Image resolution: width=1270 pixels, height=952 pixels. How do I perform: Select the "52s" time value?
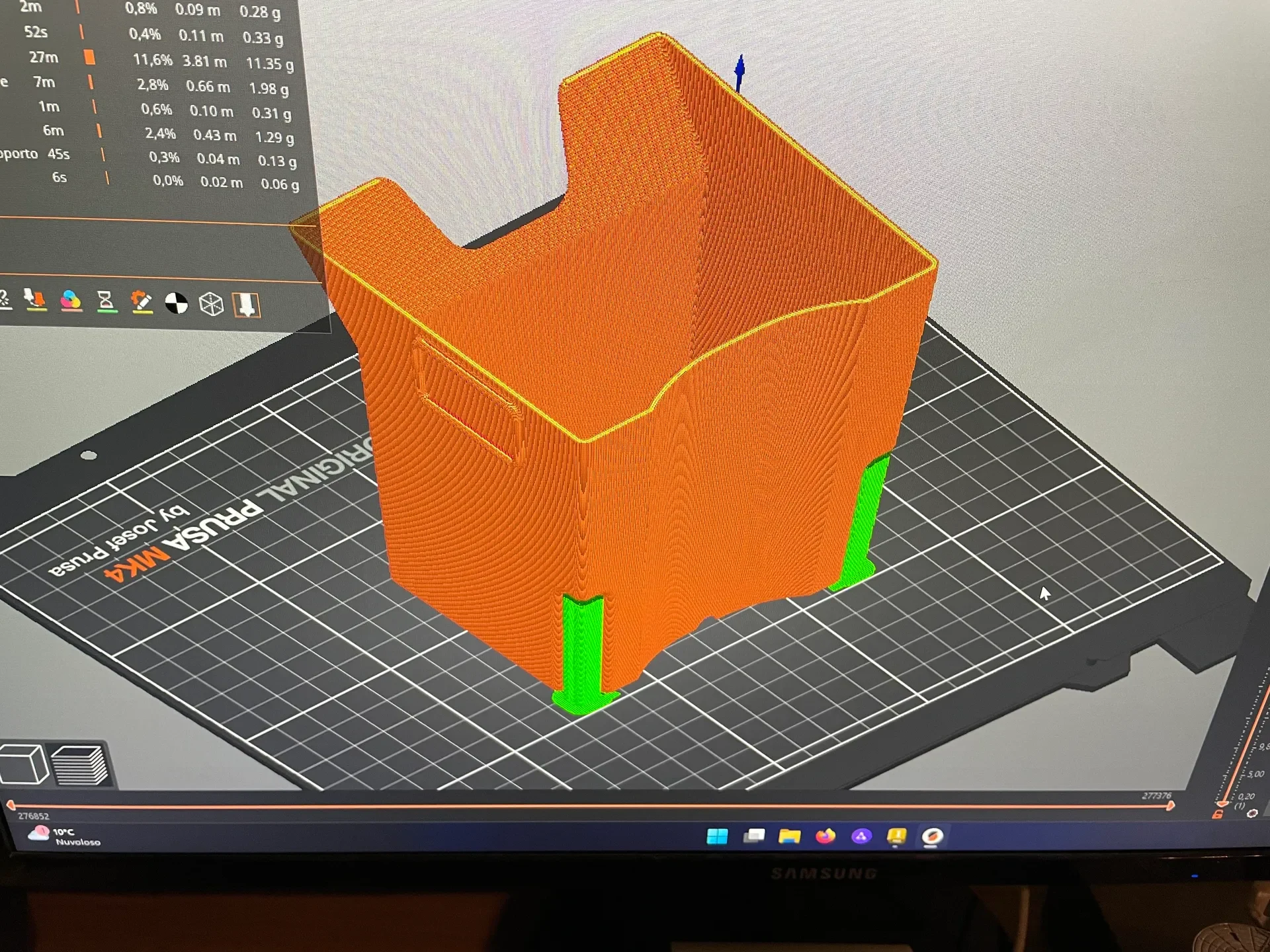click(36, 32)
